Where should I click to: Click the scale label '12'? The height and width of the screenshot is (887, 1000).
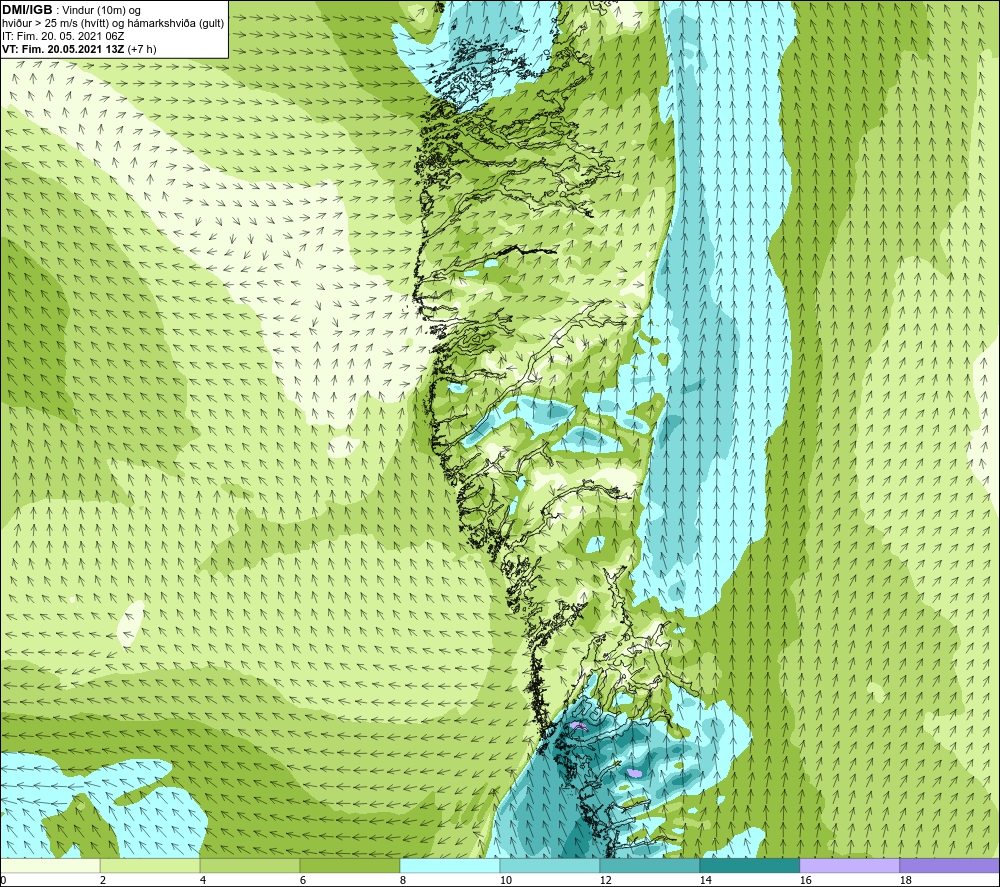pos(605,881)
